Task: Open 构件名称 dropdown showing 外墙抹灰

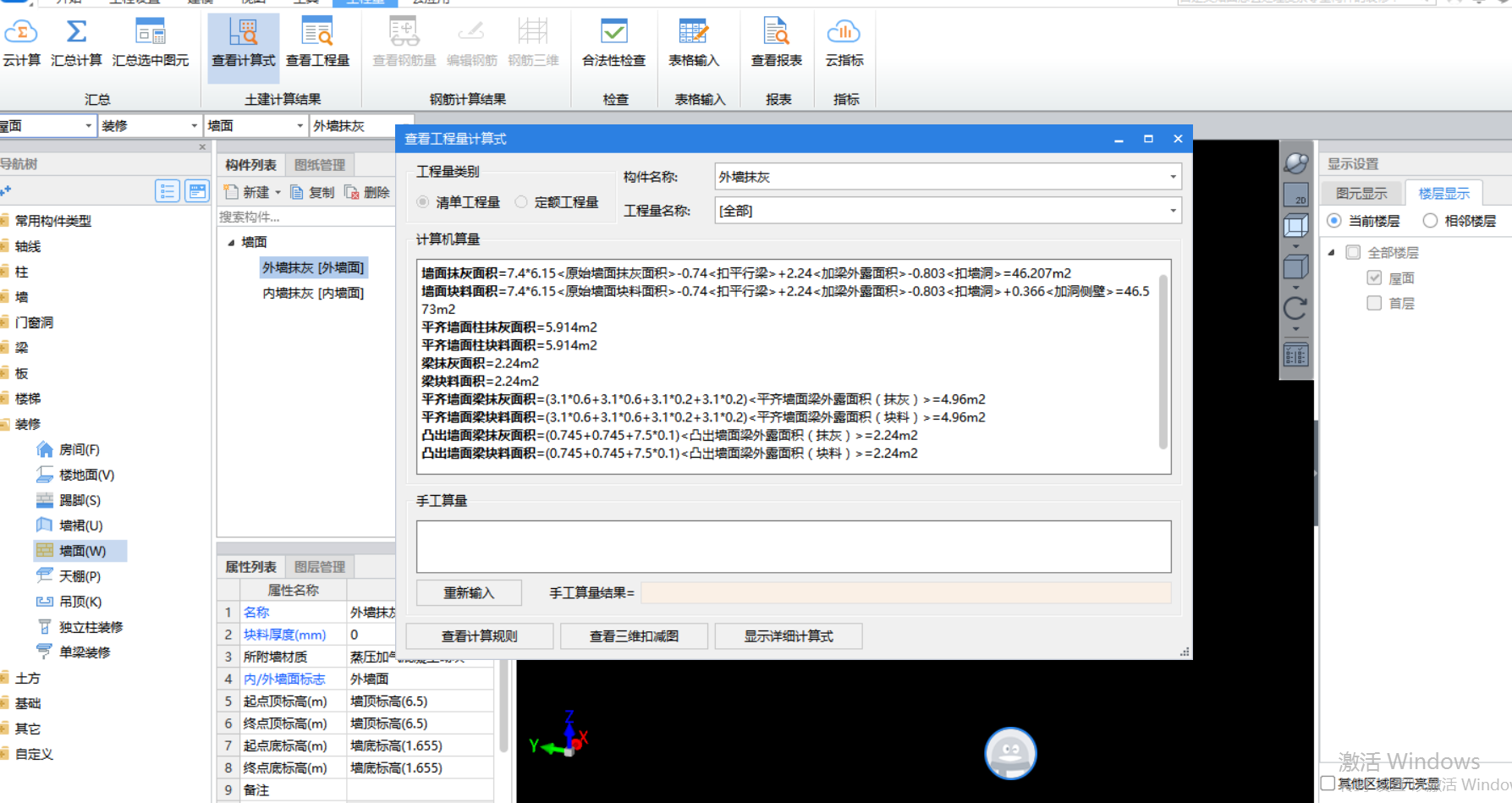Action: (x=948, y=177)
